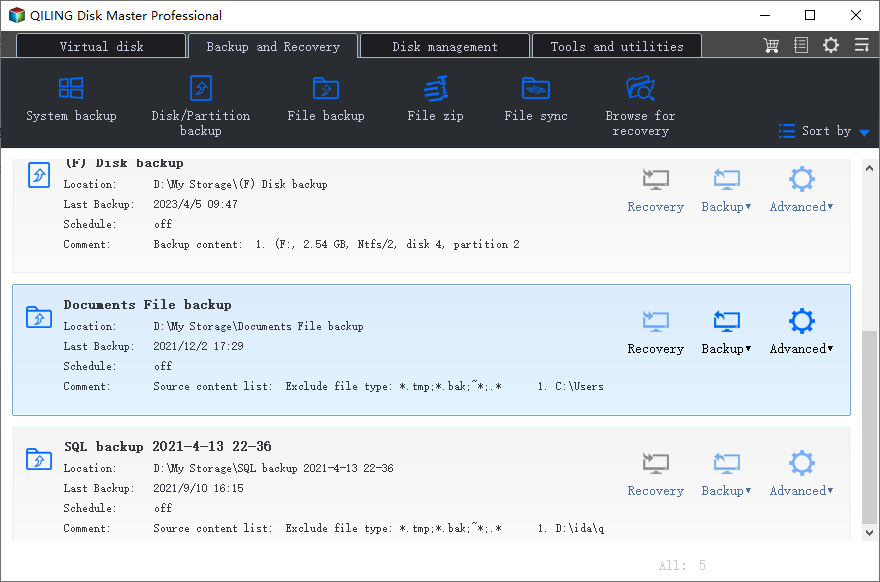Click last backup date '2021/12/2 17:29'
The image size is (880, 582).
click(198, 346)
